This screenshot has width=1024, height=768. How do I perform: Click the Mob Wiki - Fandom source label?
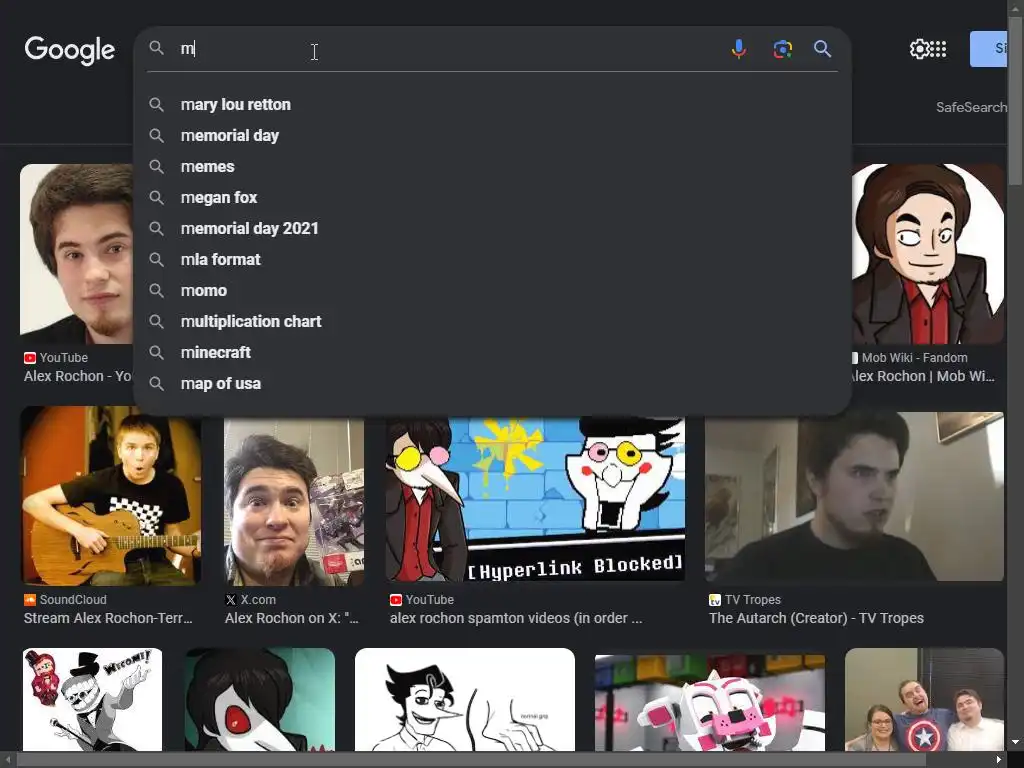coord(914,358)
